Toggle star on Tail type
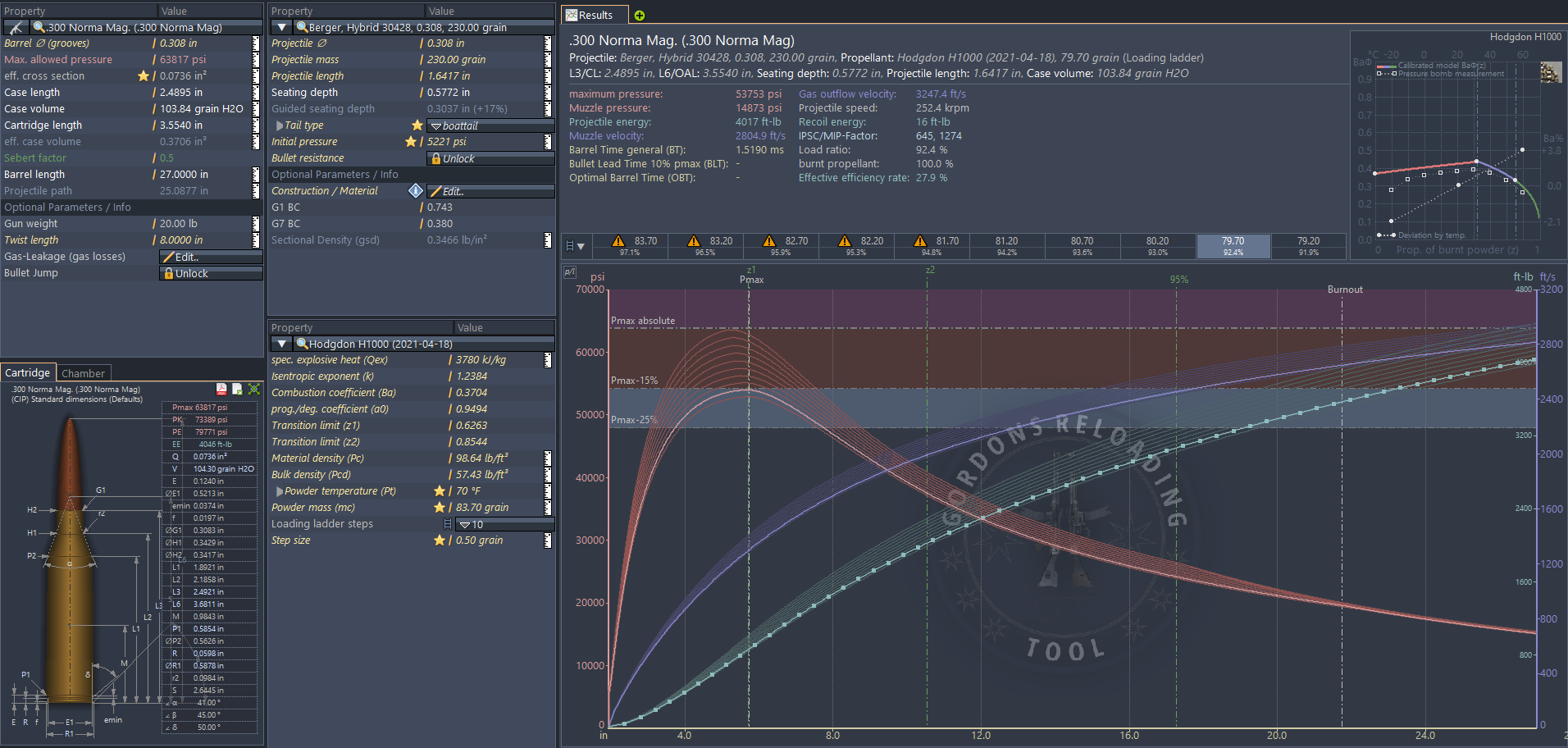 click(x=417, y=125)
